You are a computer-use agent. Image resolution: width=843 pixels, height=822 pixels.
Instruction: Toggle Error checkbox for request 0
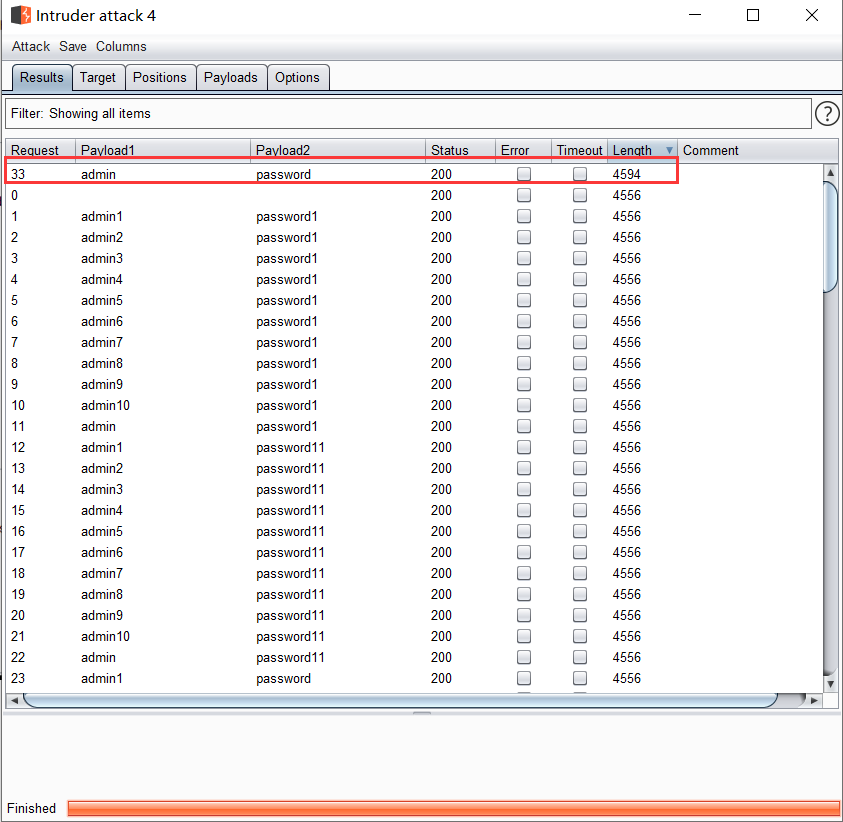524,195
